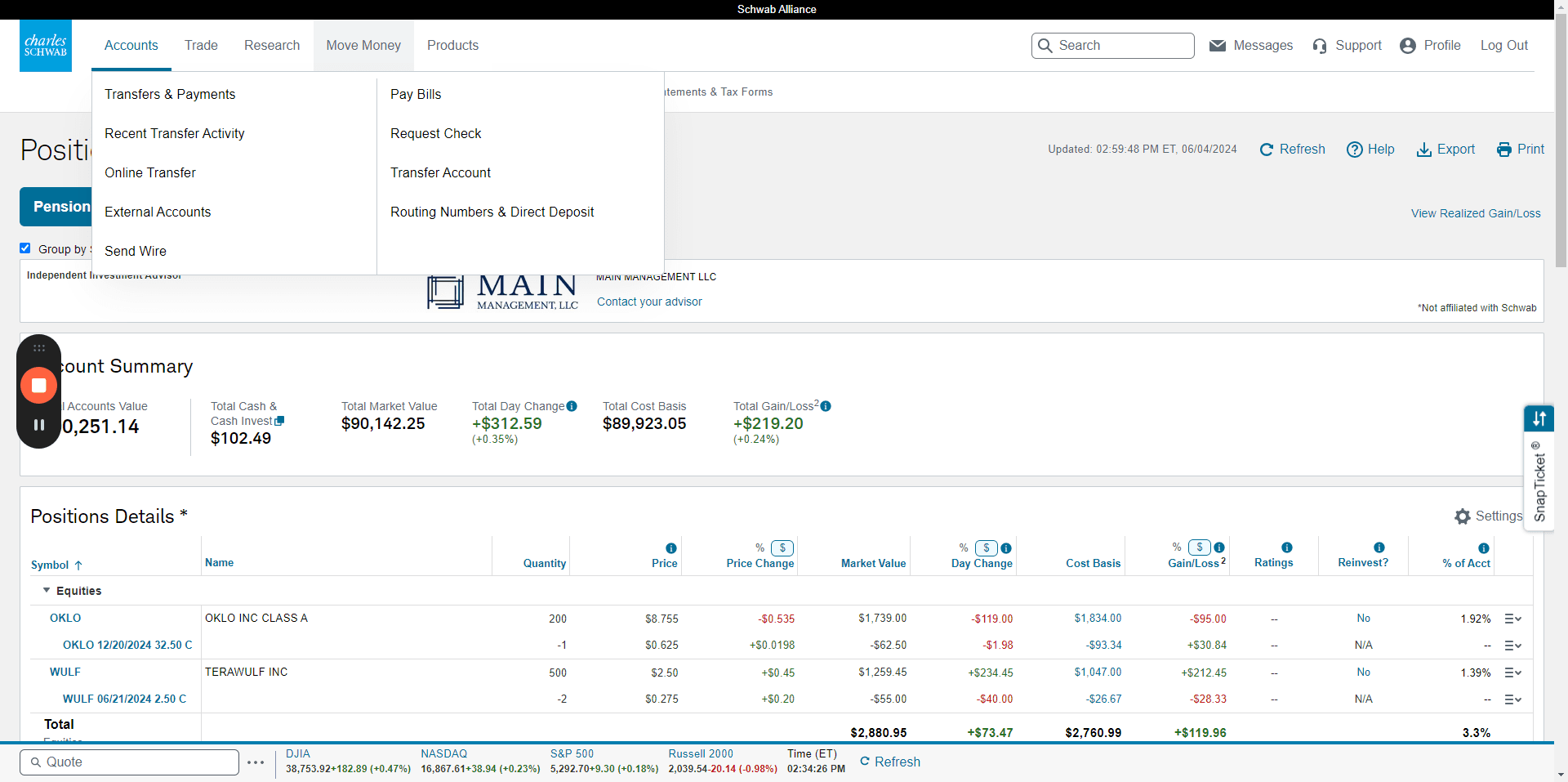The width and height of the screenshot is (1568, 782).
Task: Open the Accounts menu
Action: pyautogui.click(x=131, y=46)
